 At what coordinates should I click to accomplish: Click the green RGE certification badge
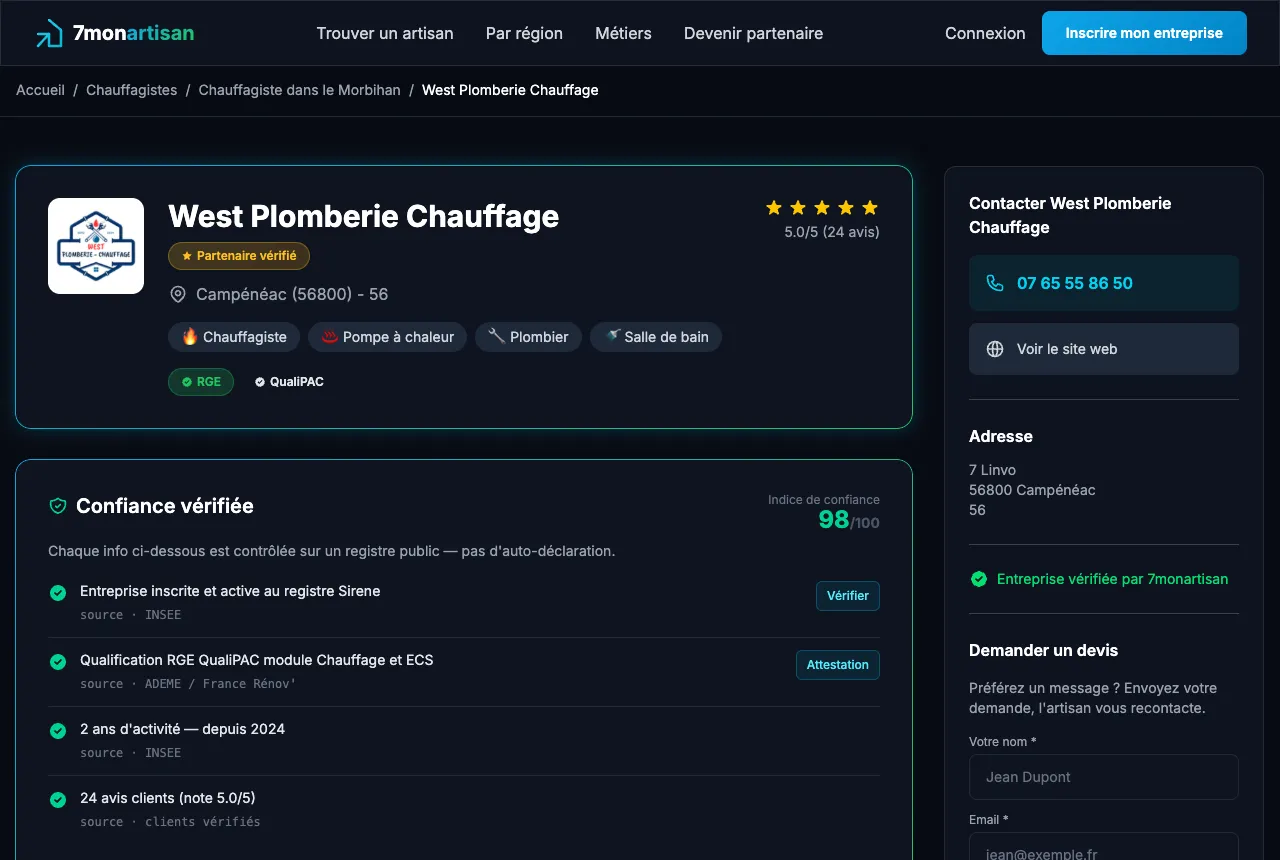[201, 382]
